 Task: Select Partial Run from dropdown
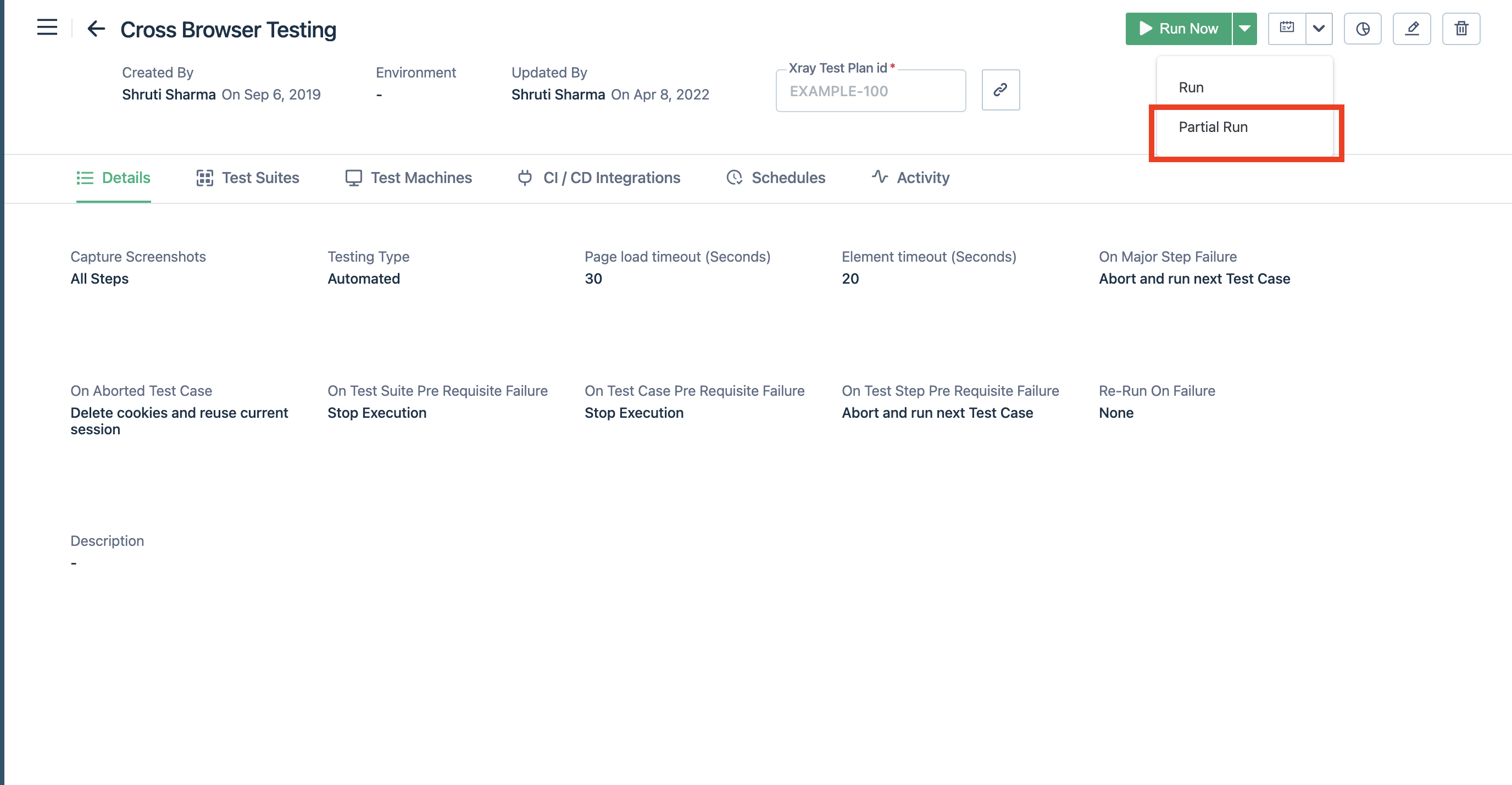1245,127
